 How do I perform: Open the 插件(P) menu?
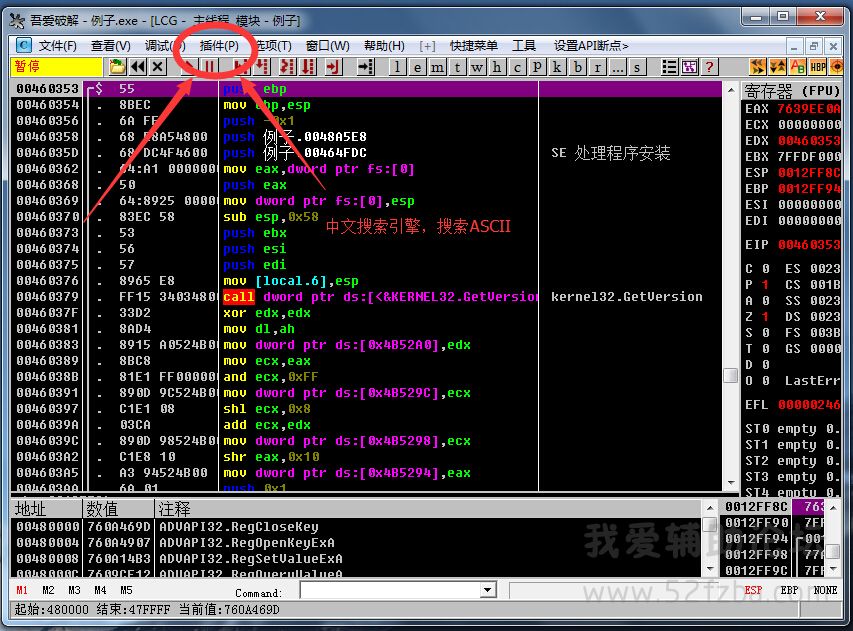click(x=219, y=46)
